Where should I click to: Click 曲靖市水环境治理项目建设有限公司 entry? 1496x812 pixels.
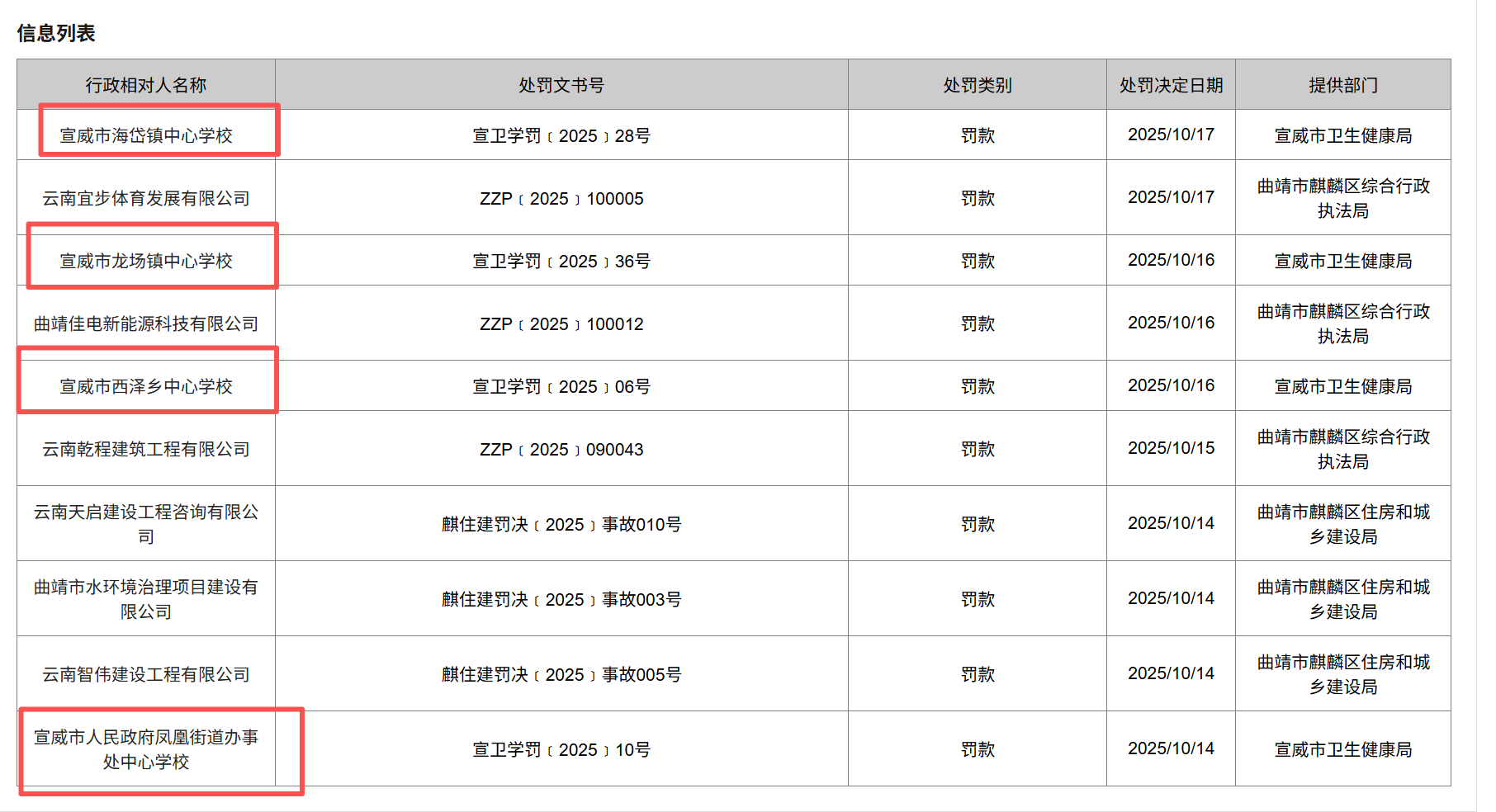(146, 598)
